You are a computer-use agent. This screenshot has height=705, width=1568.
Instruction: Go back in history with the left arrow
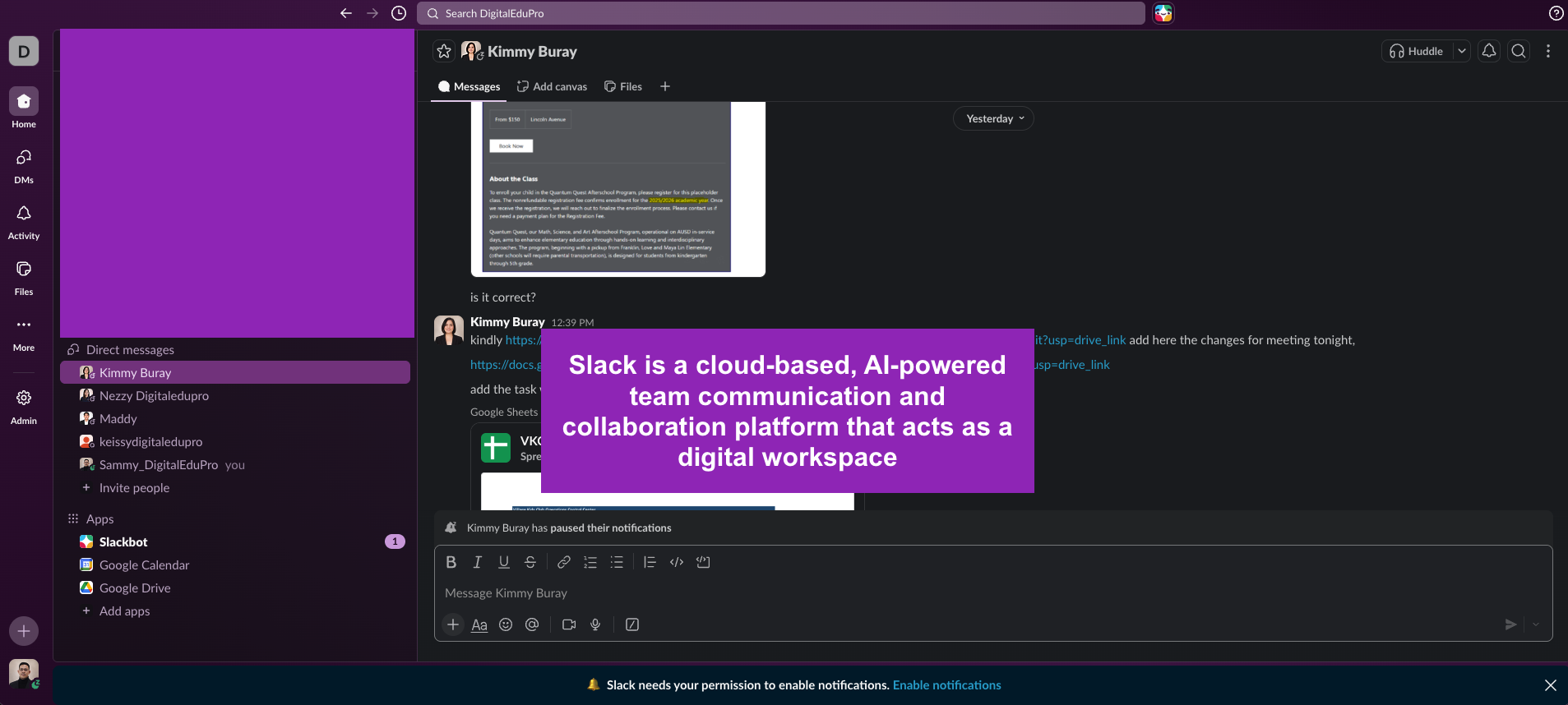pyautogui.click(x=346, y=13)
